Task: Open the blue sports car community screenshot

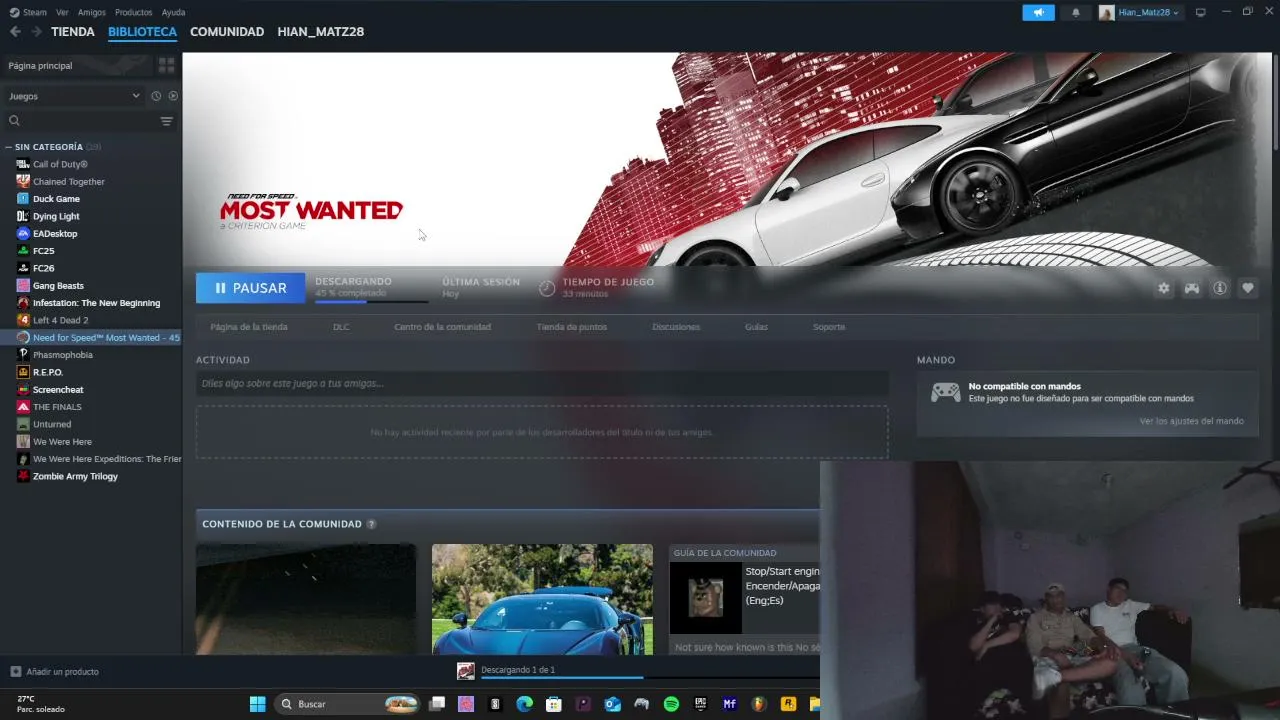Action: tap(542, 599)
